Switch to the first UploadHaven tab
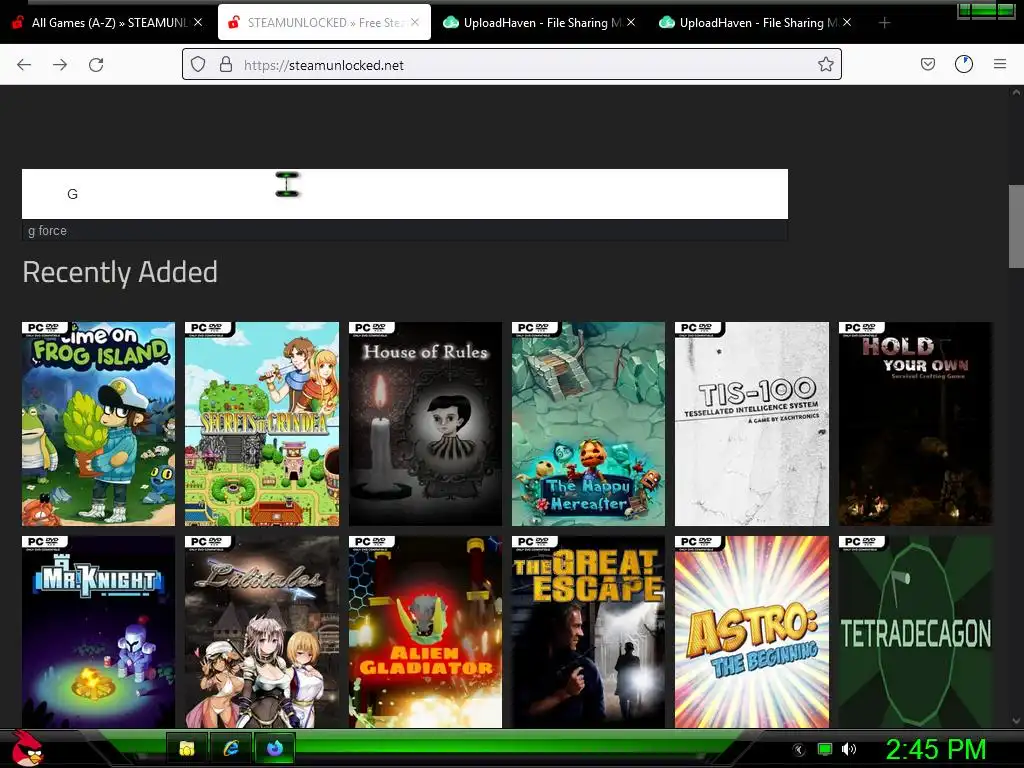 click(x=541, y=23)
